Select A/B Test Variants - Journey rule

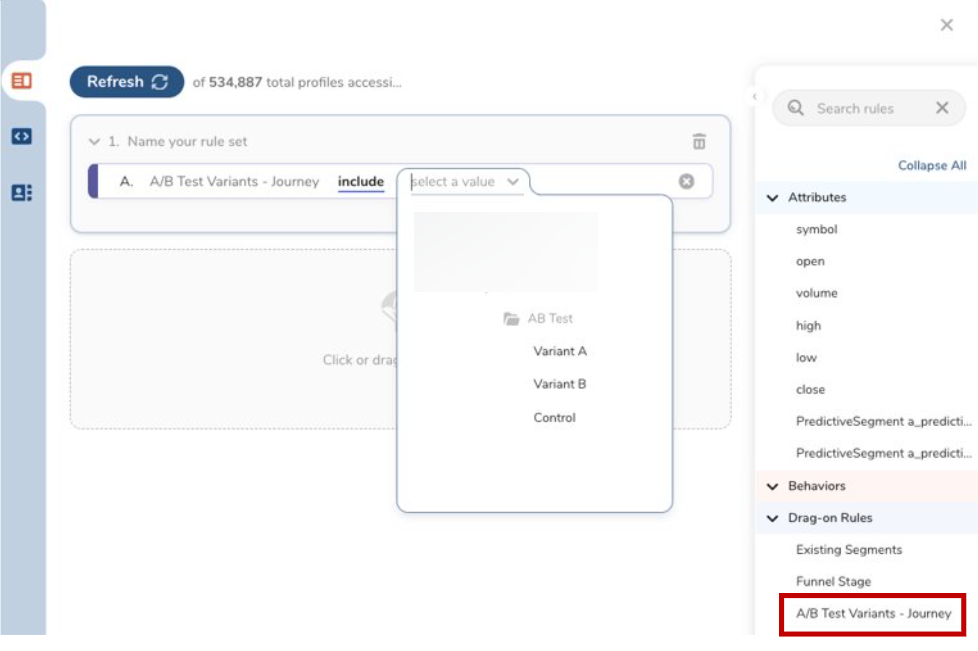click(873, 613)
